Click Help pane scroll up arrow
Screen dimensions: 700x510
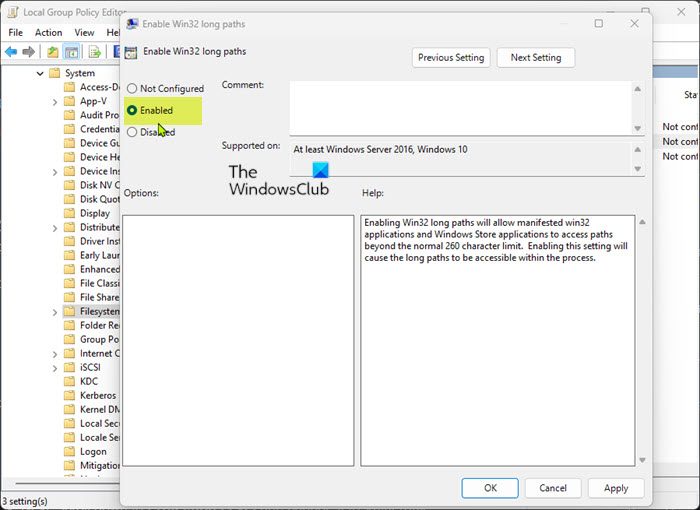click(x=642, y=222)
